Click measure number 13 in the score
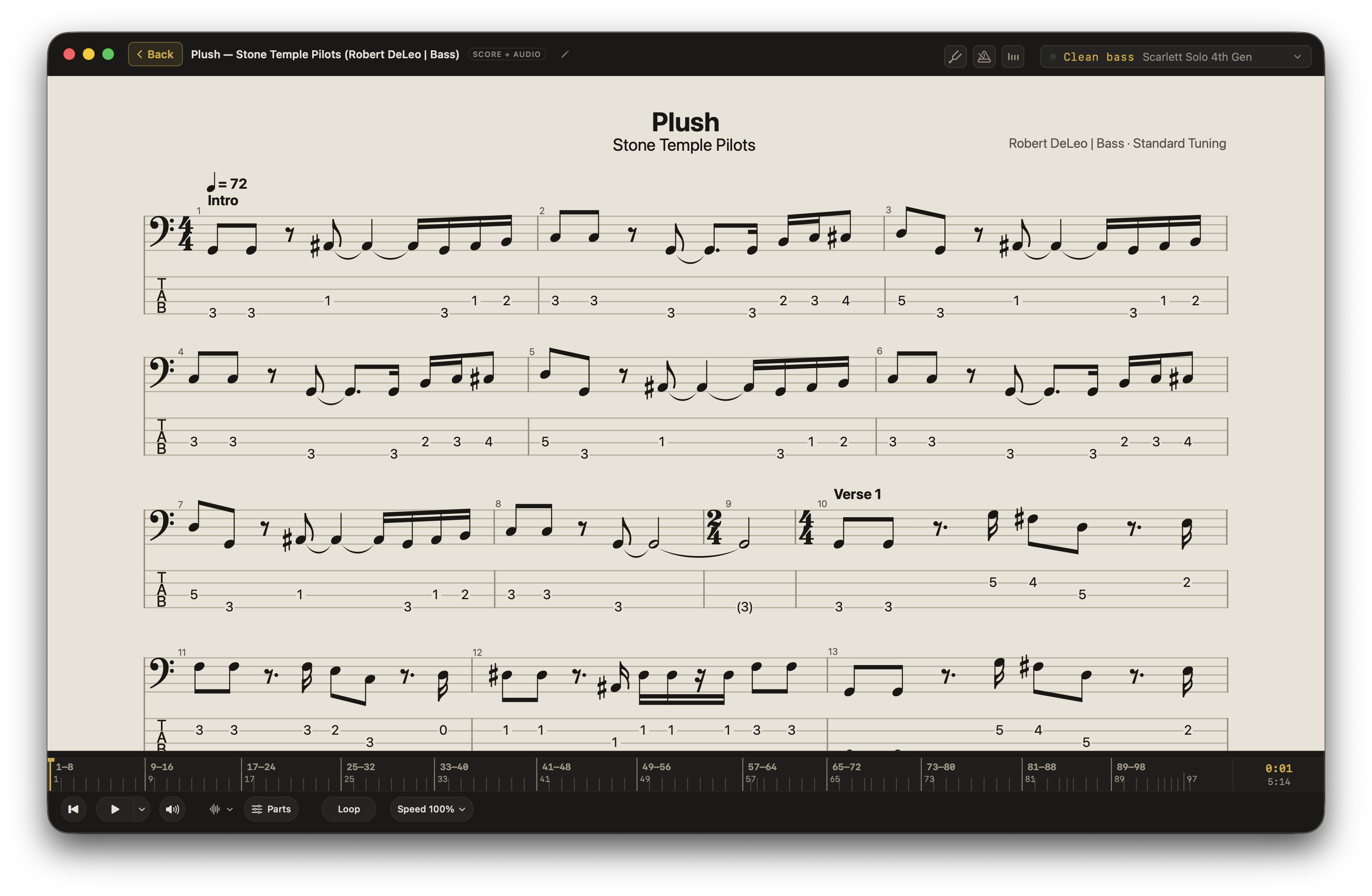 coord(833,652)
